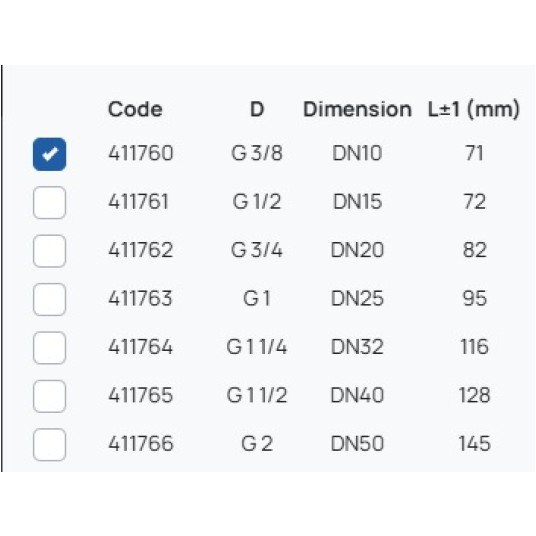Click the Code column header
The image size is (536, 536).
coord(135,109)
